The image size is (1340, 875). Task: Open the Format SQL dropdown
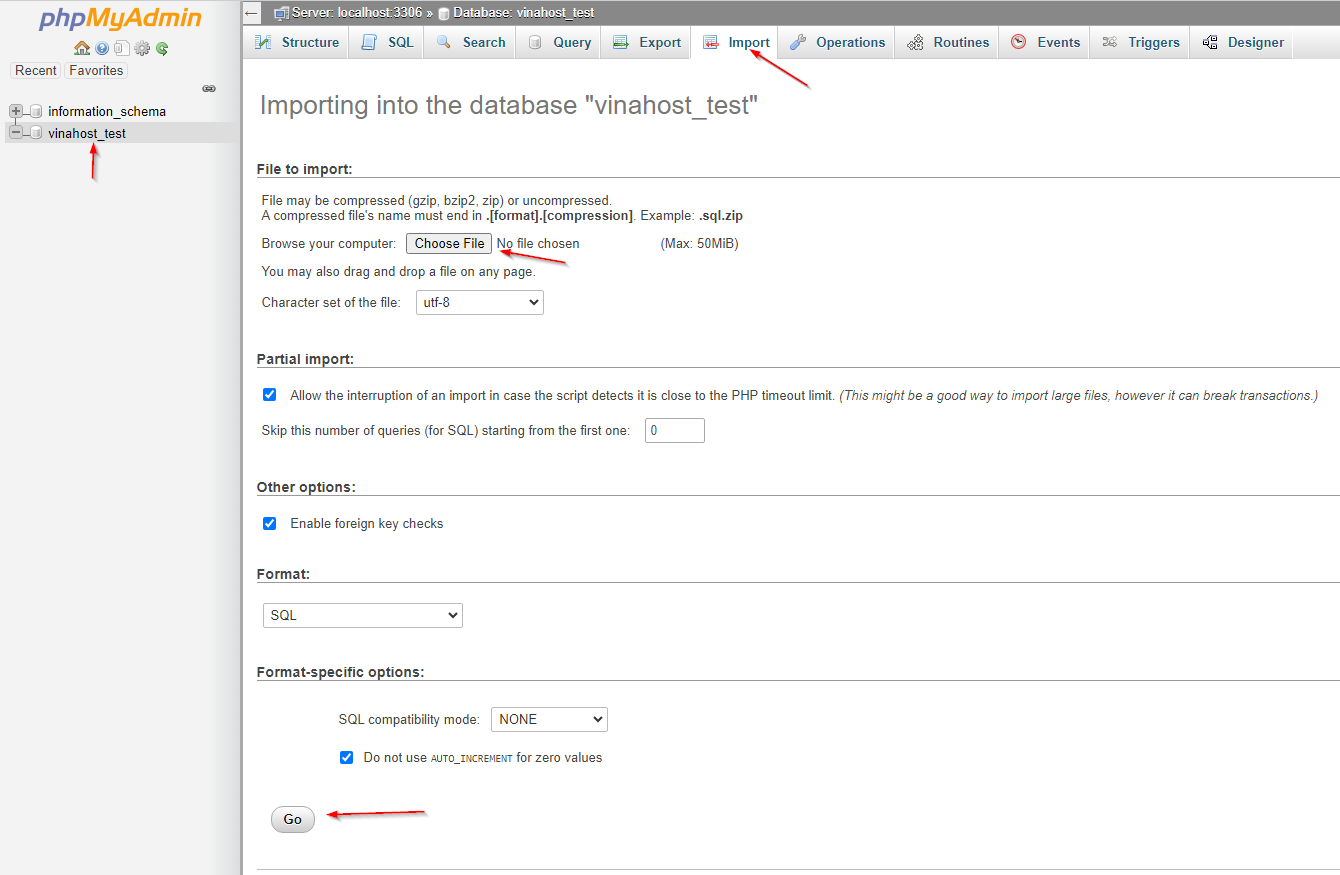click(x=362, y=615)
